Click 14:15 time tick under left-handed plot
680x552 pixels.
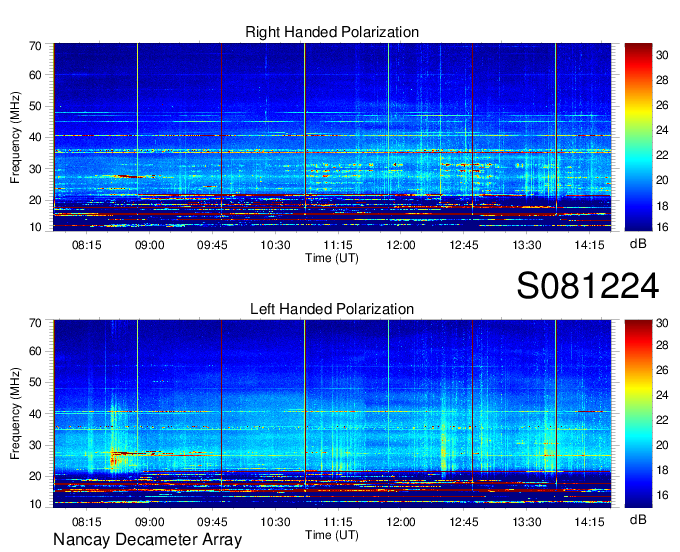click(x=589, y=522)
